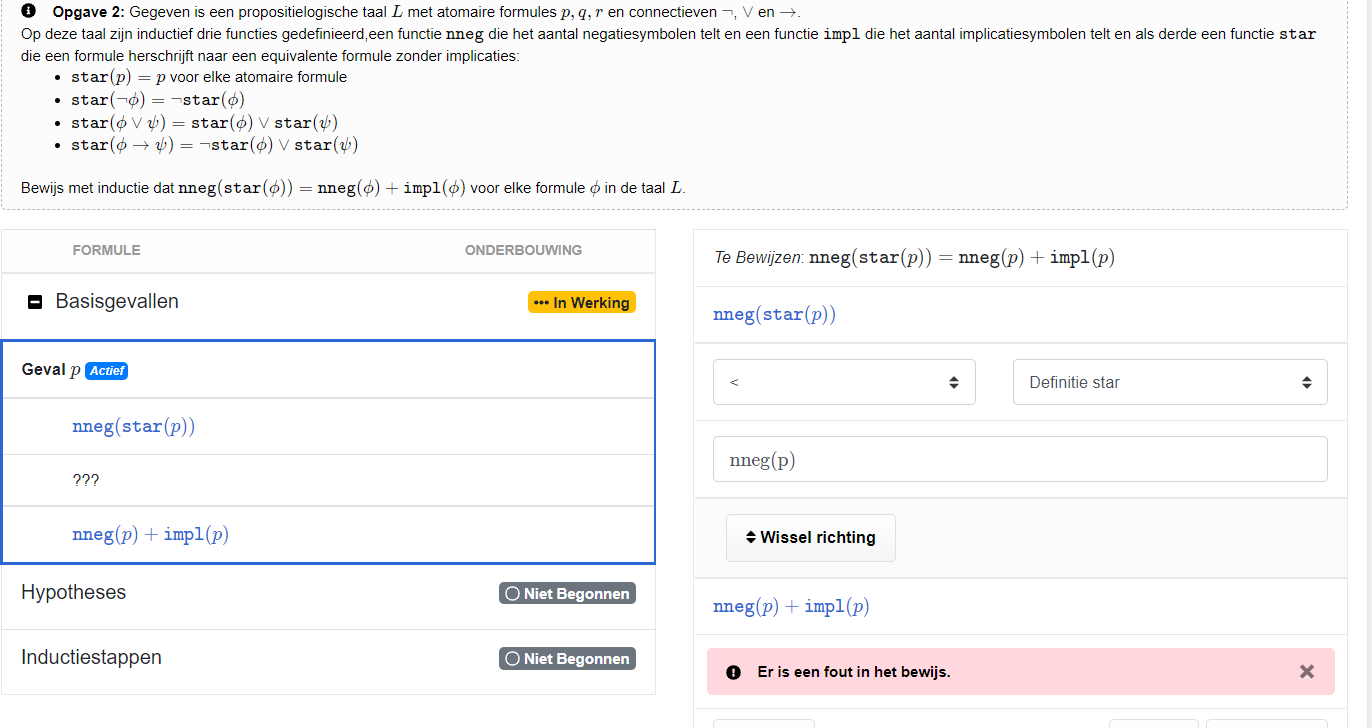Click the ??? placeholder justification row
Image resolution: width=1372 pixels, height=728 pixels.
click(x=86, y=479)
